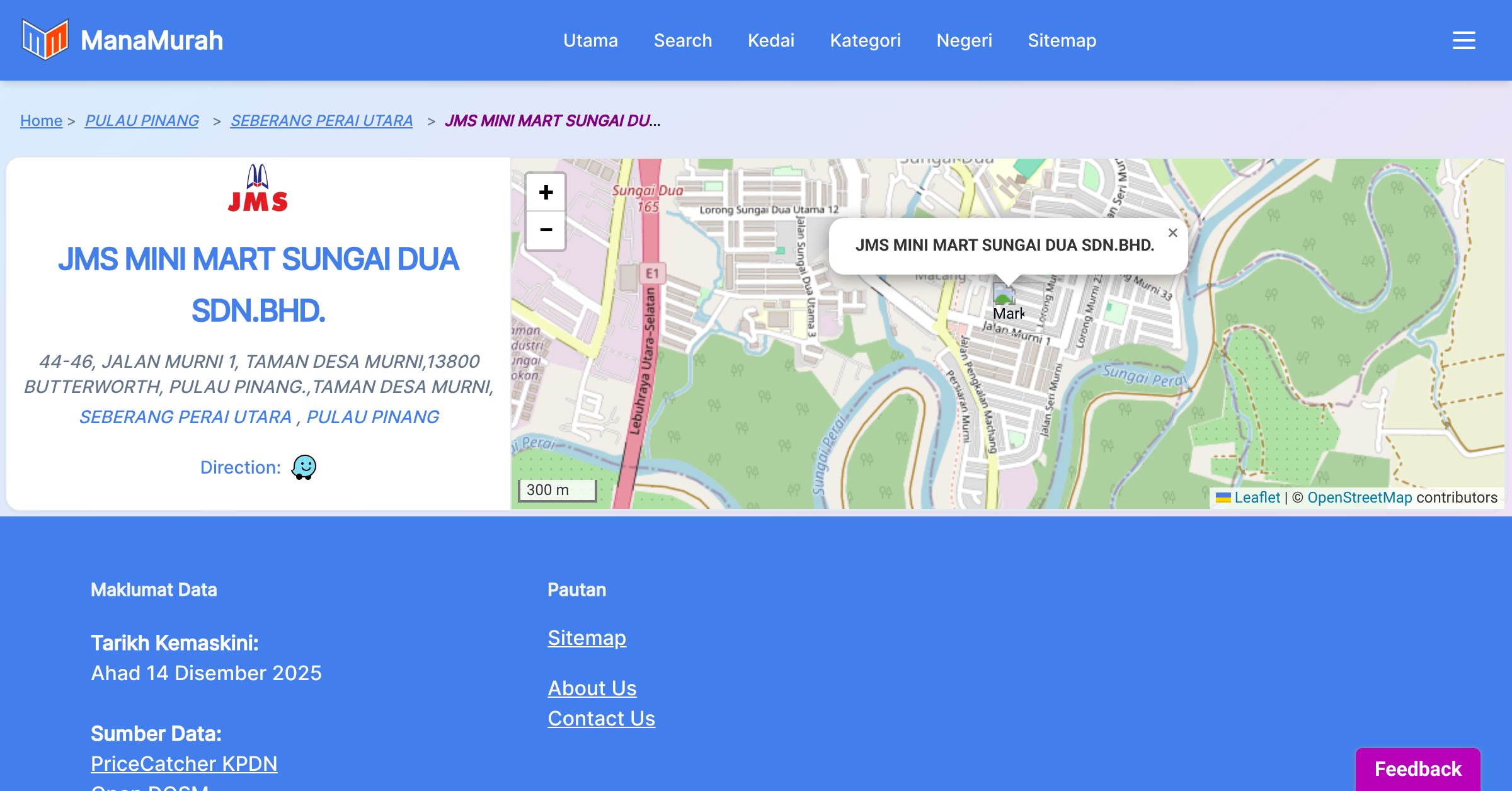Viewport: 1512px width, 791px height.
Task: Click the map marker image
Action: click(1004, 295)
